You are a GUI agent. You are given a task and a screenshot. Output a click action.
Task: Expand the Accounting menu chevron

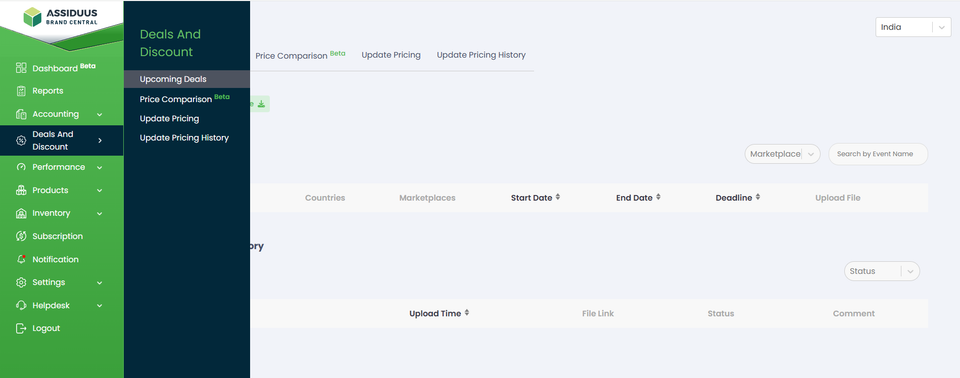click(99, 115)
